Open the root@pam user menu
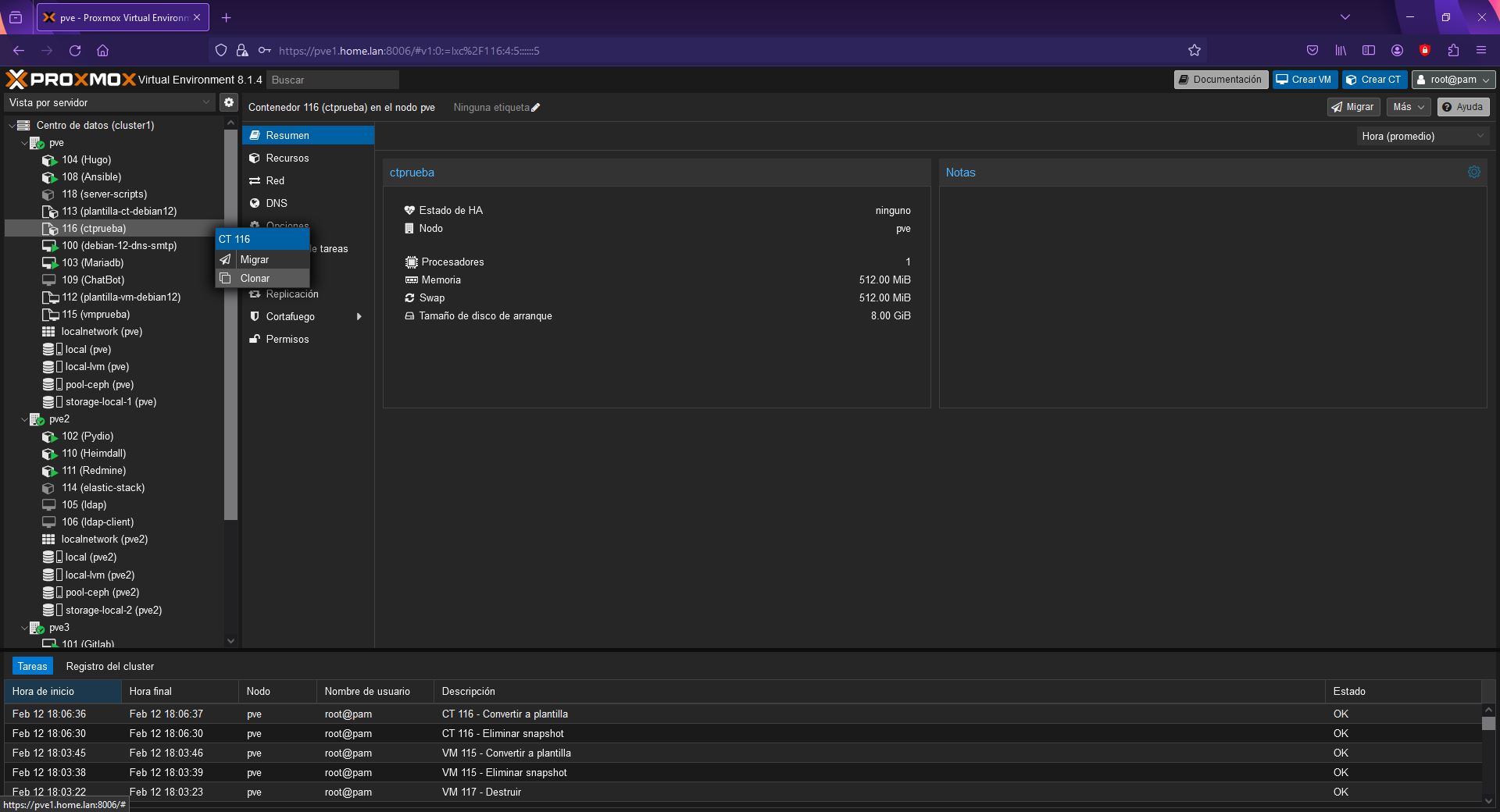The image size is (1500, 812). point(1453,80)
